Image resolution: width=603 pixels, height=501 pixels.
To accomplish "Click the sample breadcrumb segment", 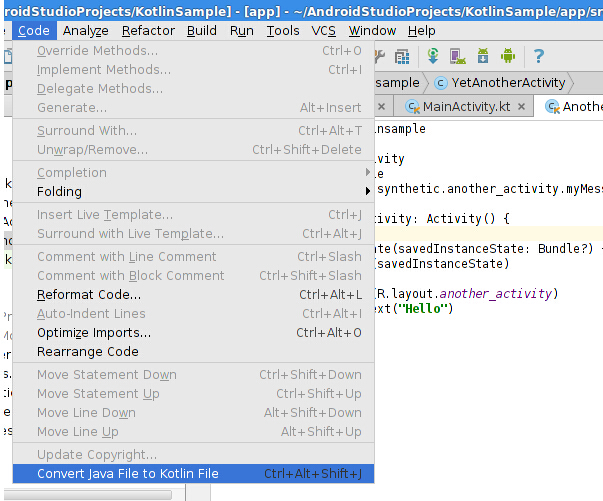I will click(398, 83).
